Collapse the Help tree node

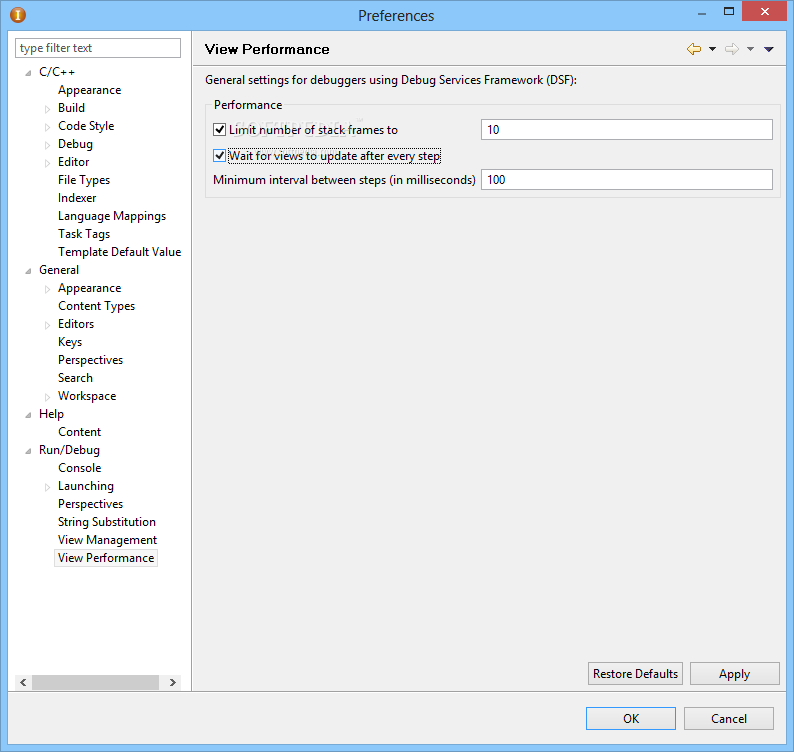28,415
